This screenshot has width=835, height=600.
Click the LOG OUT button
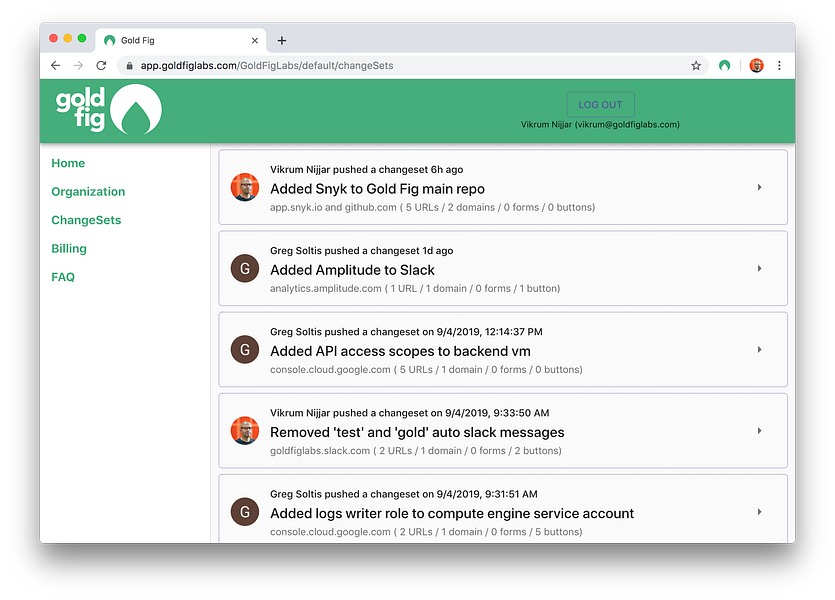(600, 105)
